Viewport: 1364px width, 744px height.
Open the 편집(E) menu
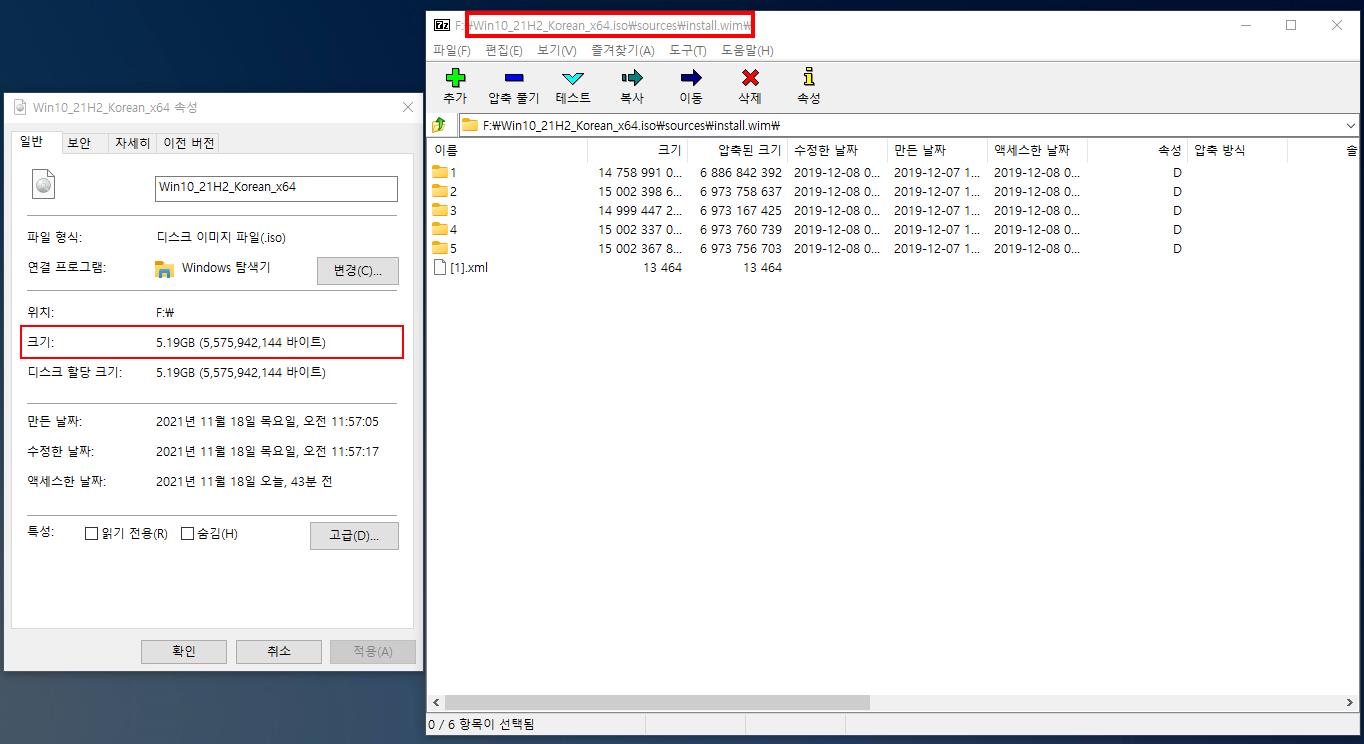pyautogui.click(x=503, y=50)
